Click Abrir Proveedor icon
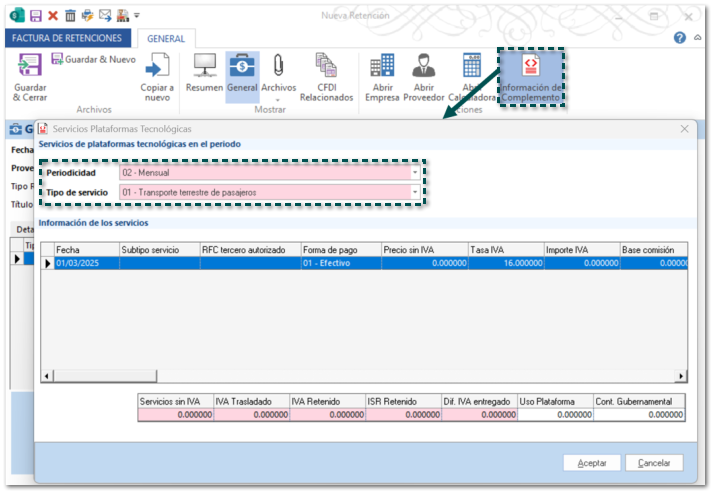Image resolution: width=714 pixels, height=494 pixels. tap(424, 68)
